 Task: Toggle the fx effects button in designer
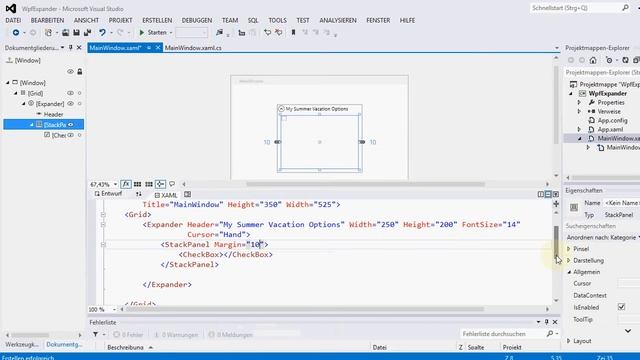(126, 184)
